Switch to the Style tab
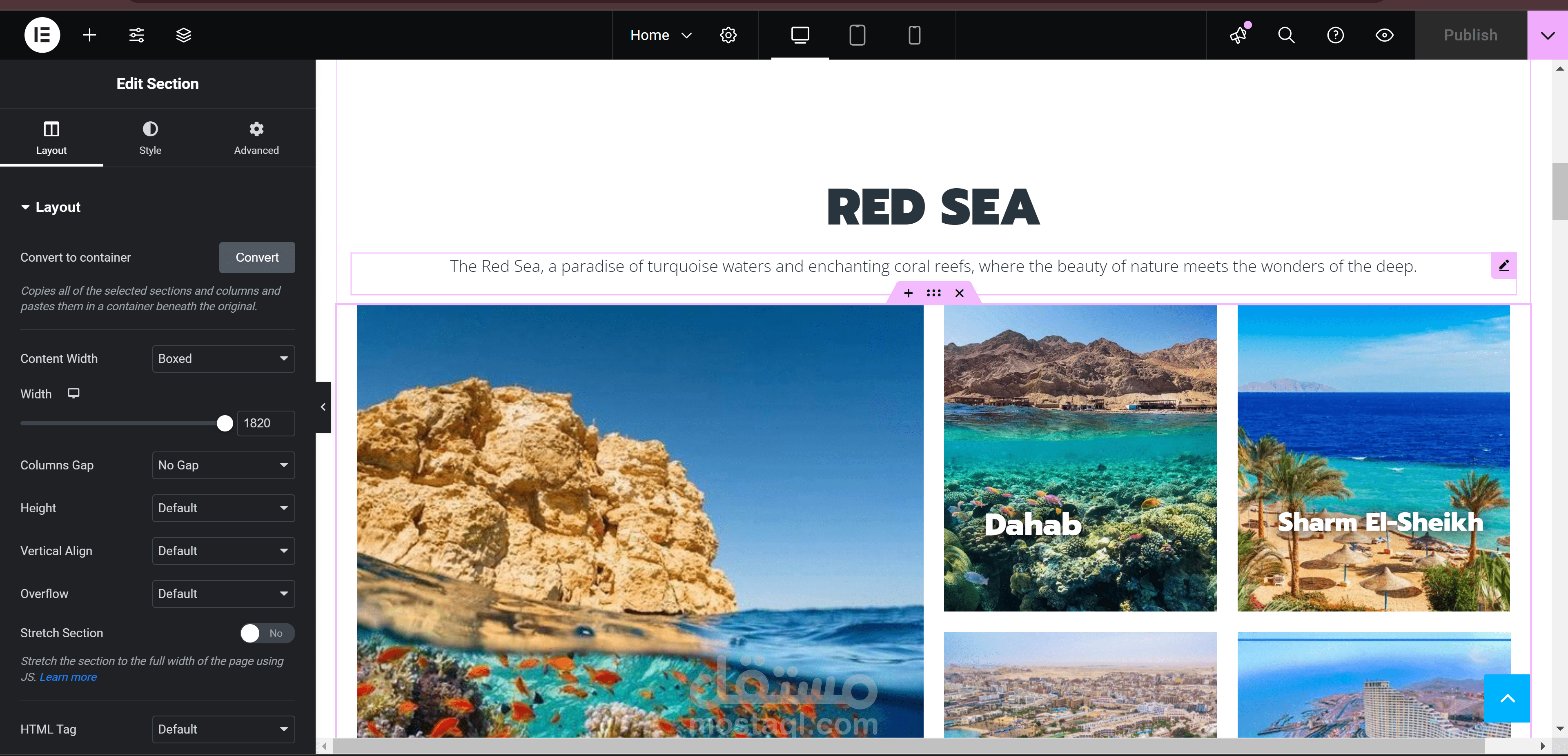Viewport: 1568px width, 756px height. (x=150, y=138)
